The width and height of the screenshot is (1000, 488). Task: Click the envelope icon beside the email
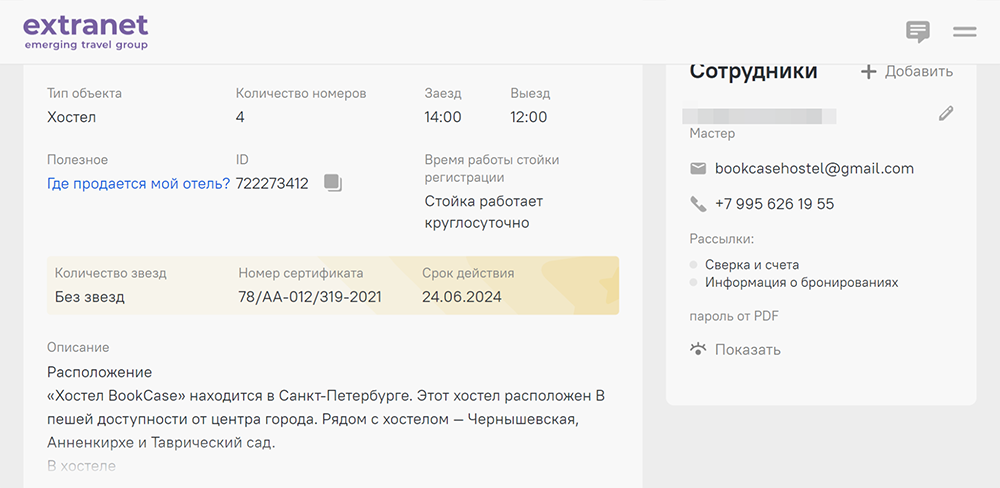coord(698,169)
